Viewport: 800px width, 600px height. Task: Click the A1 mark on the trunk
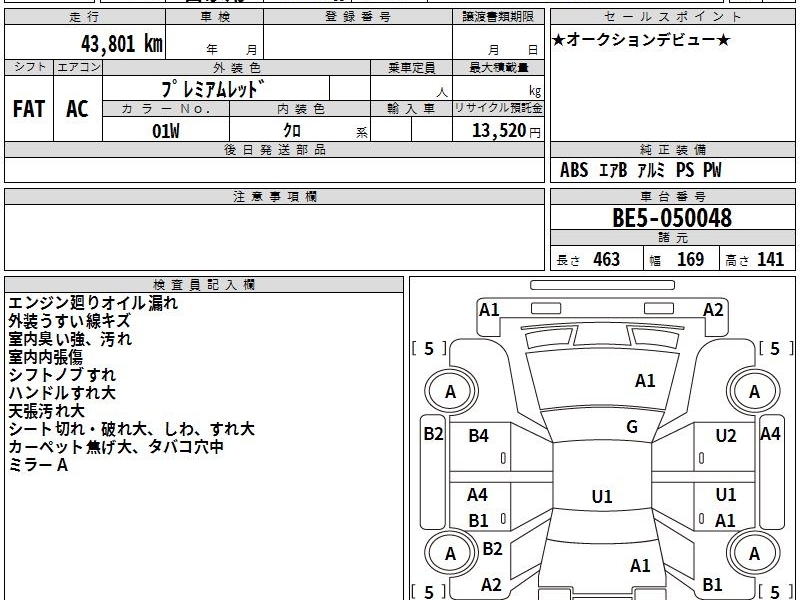click(640, 565)
